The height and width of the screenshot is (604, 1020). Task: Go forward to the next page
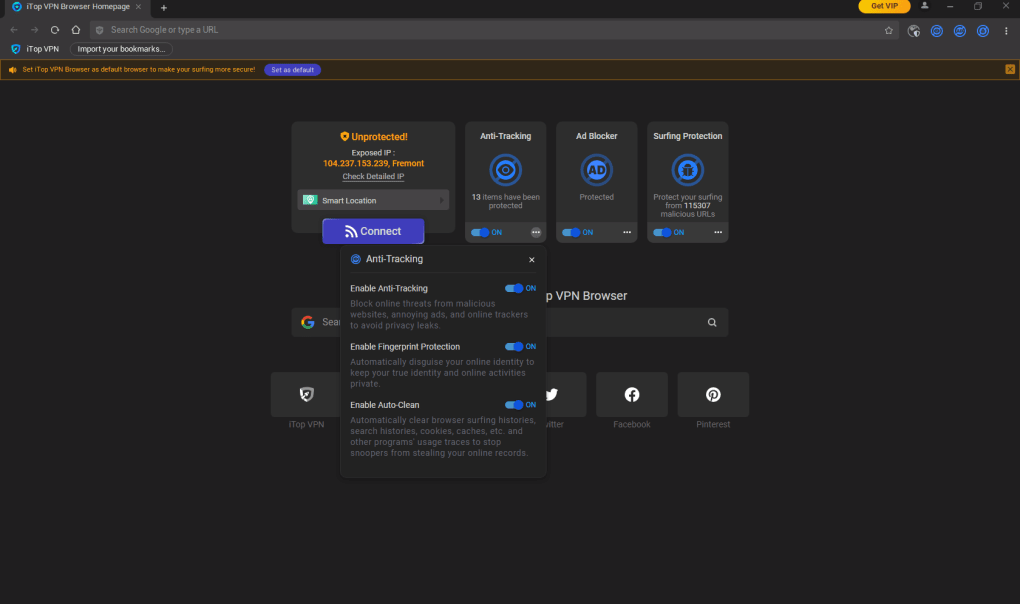(x=34, y=30)
